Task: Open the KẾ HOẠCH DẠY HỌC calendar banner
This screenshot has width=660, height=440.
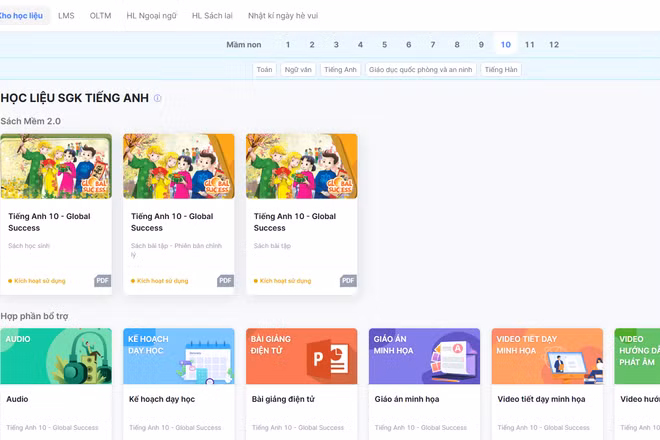Action: [x=179, y=356]
